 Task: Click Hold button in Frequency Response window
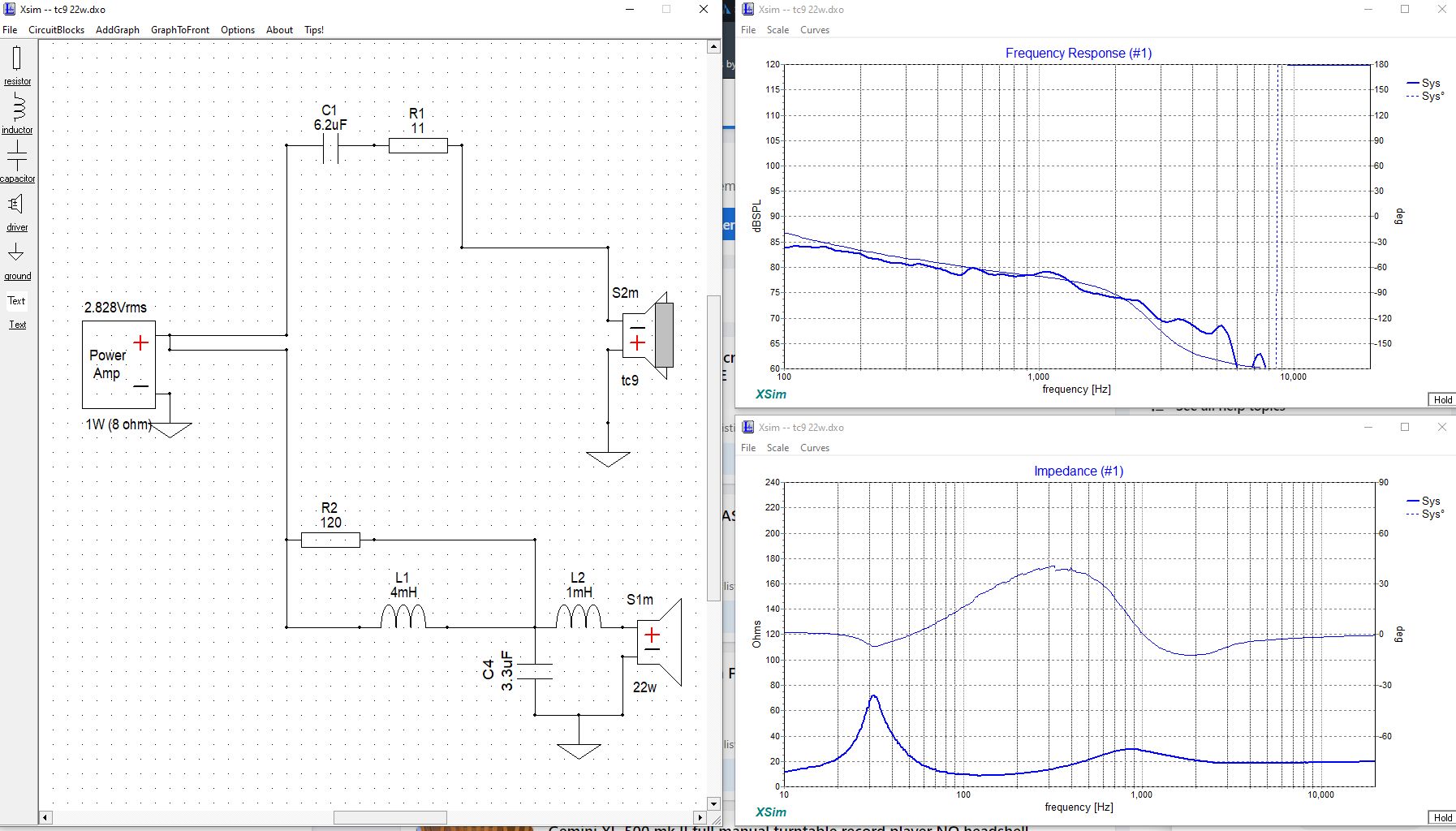(x=1441, y=399)
